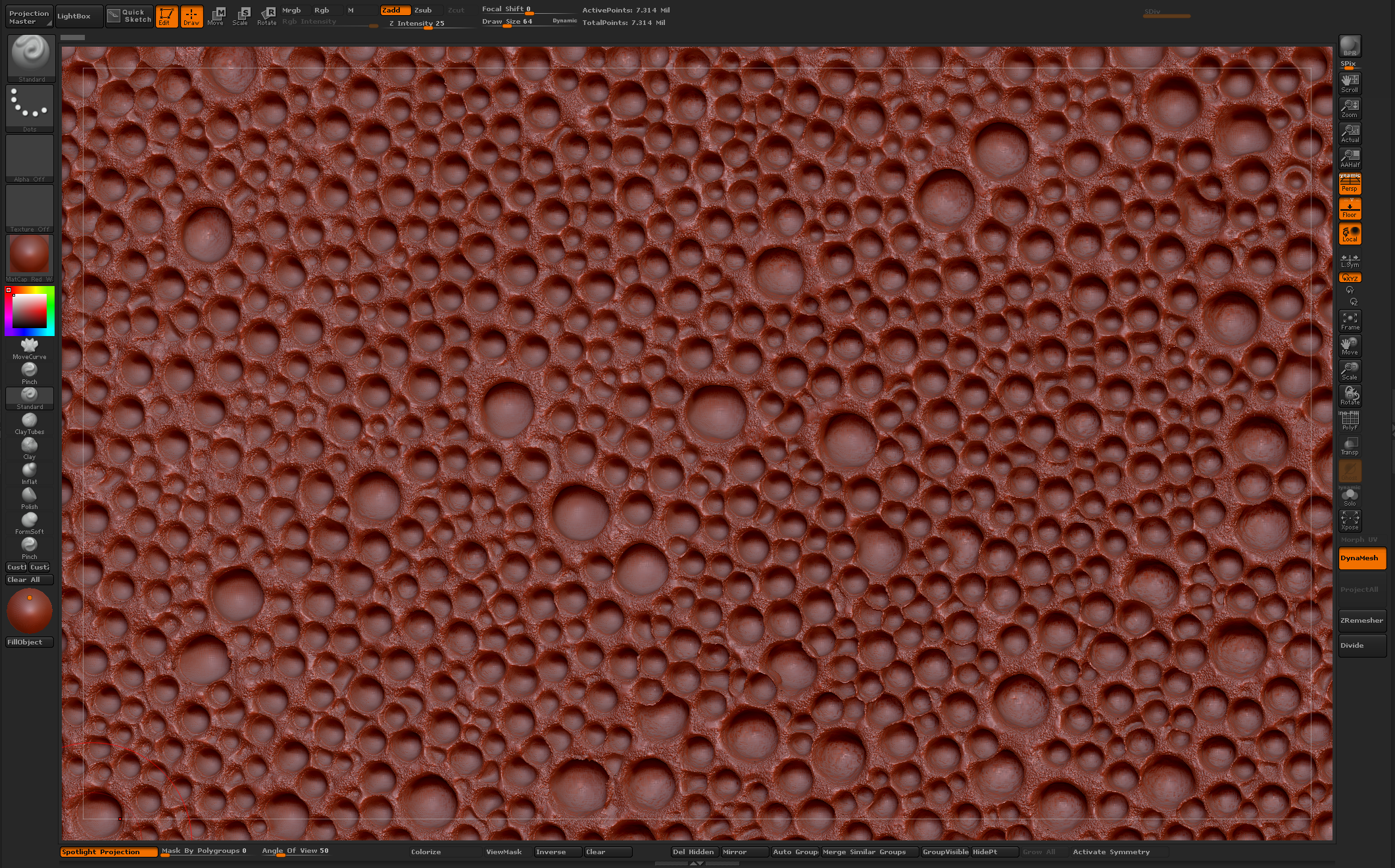This screenshot has width=1395, height=868.
Task: Open Projection Master
Action: coord(29,16)
